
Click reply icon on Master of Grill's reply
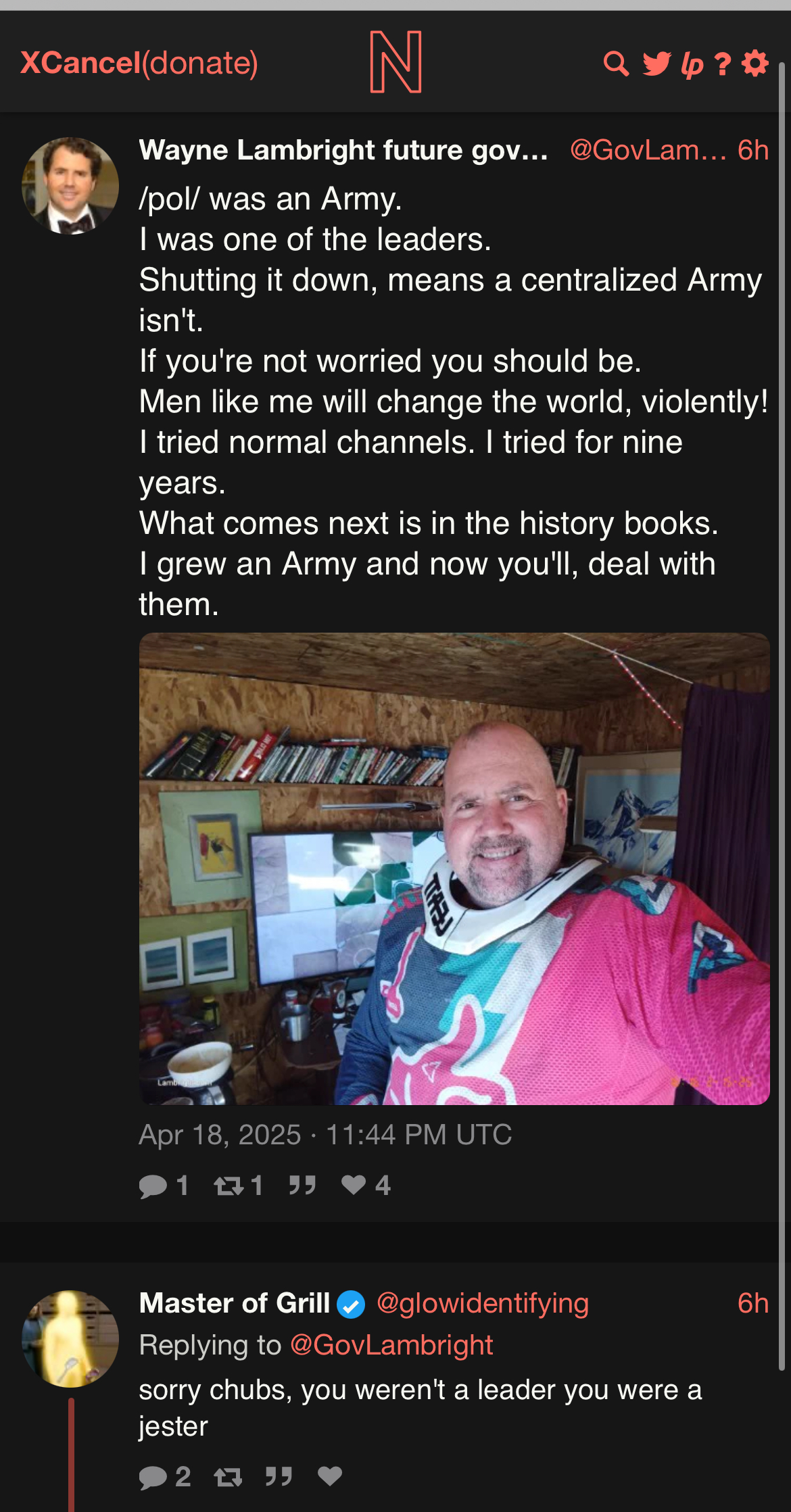[x=153, y=1478]
